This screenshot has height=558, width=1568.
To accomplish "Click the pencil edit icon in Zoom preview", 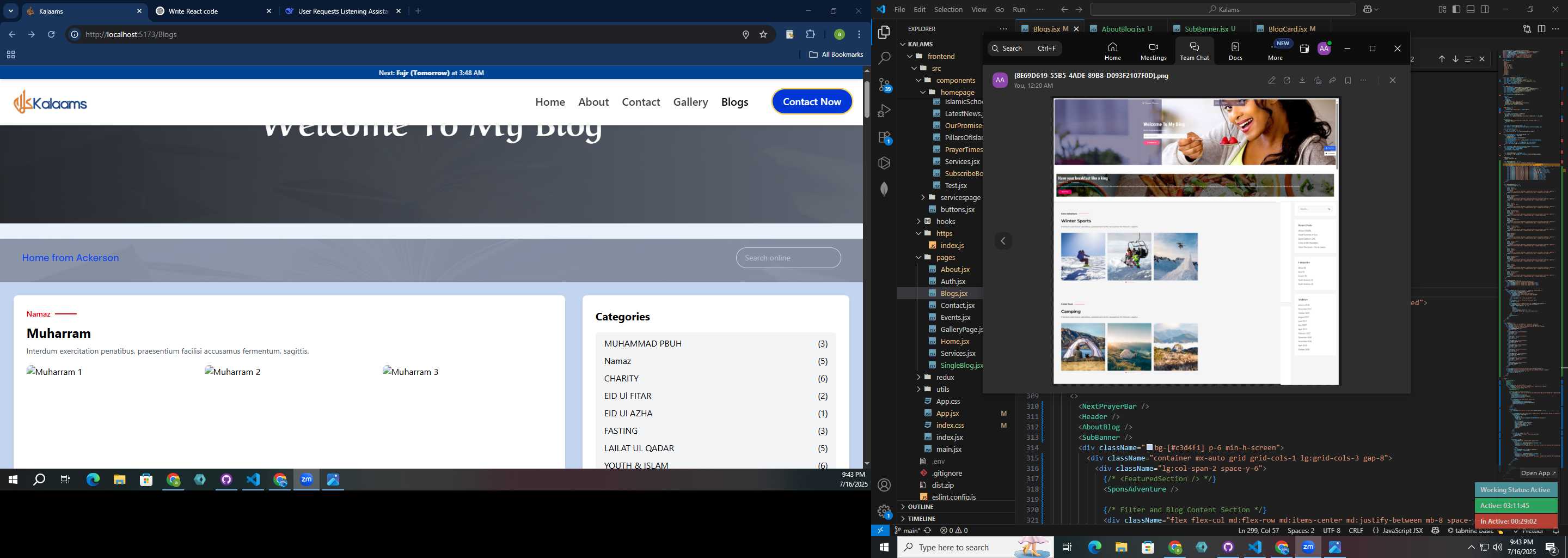I will (x=1272, y=81).
